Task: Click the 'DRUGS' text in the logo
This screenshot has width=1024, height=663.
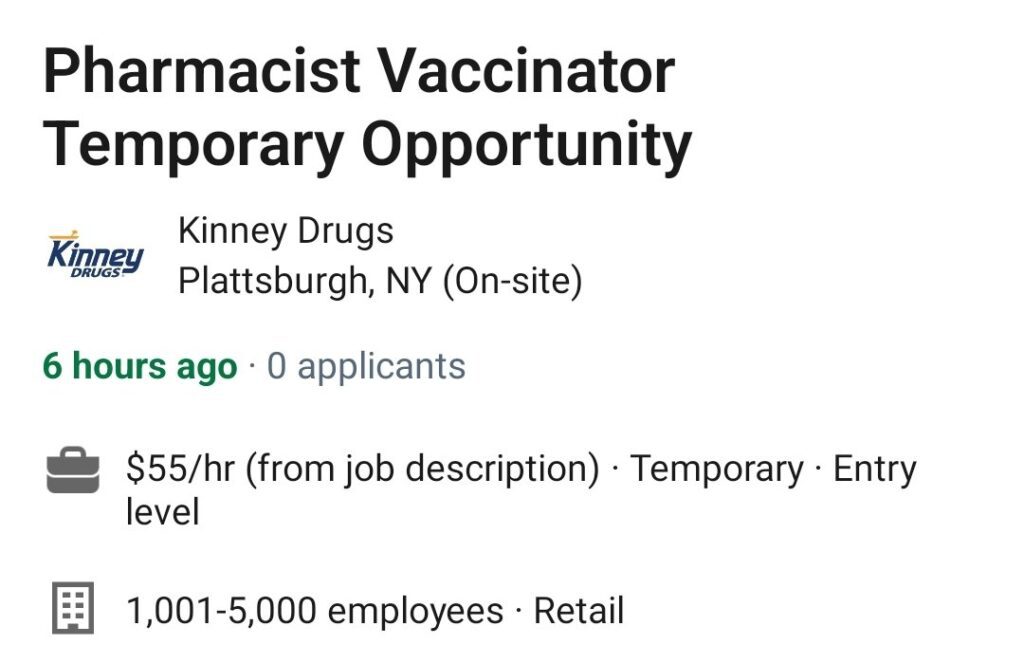Action: coord(95,272)
